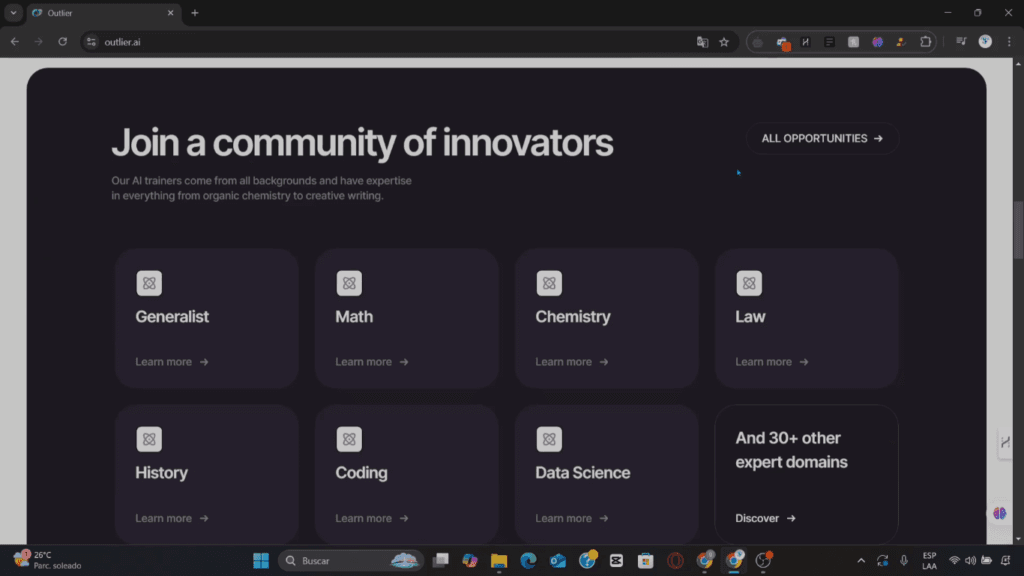
Task: Open the browser Extensions puzzle icon
Action: click(925, 42)
